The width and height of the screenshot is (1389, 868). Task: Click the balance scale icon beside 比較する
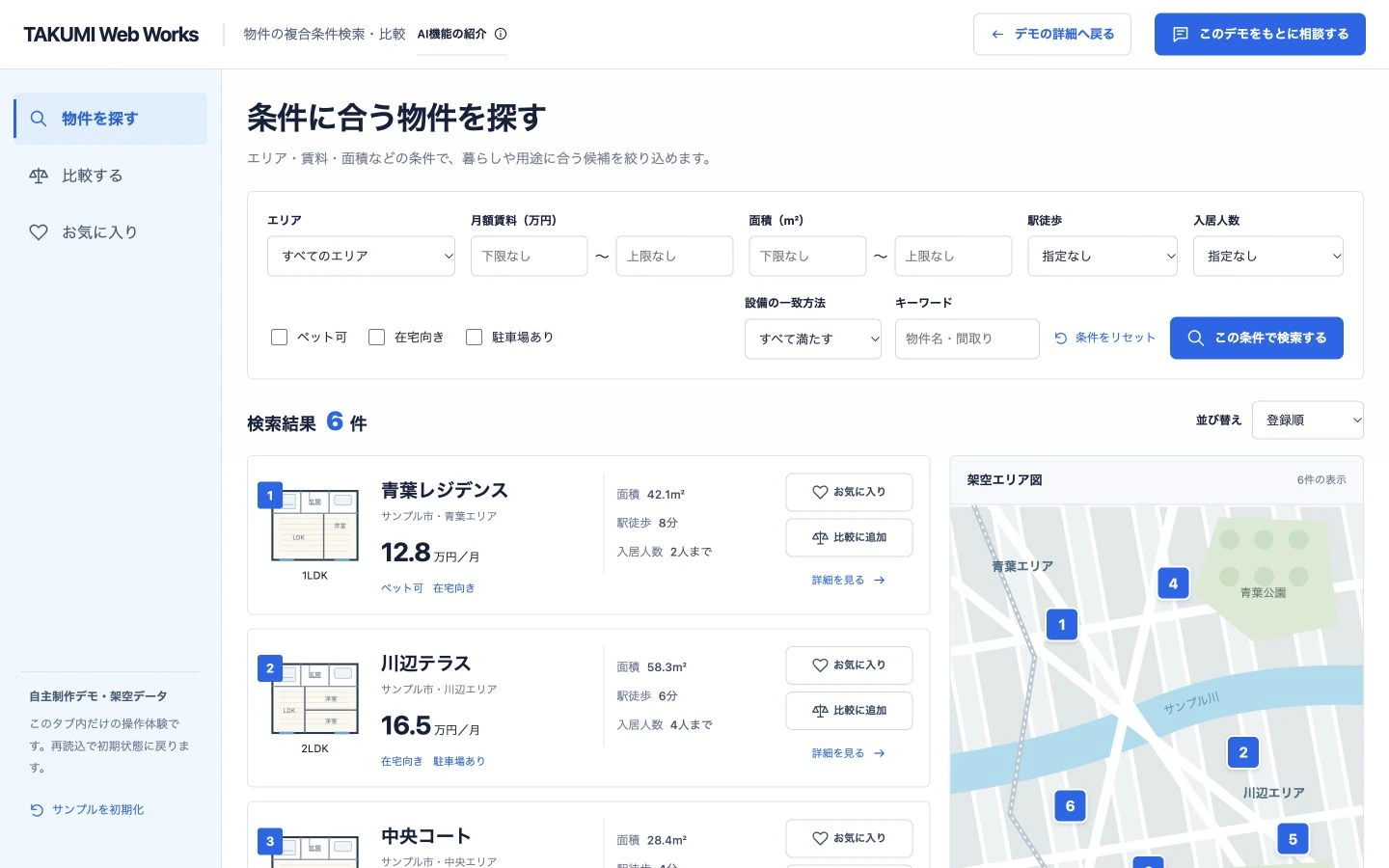click(x=39, y=176)
